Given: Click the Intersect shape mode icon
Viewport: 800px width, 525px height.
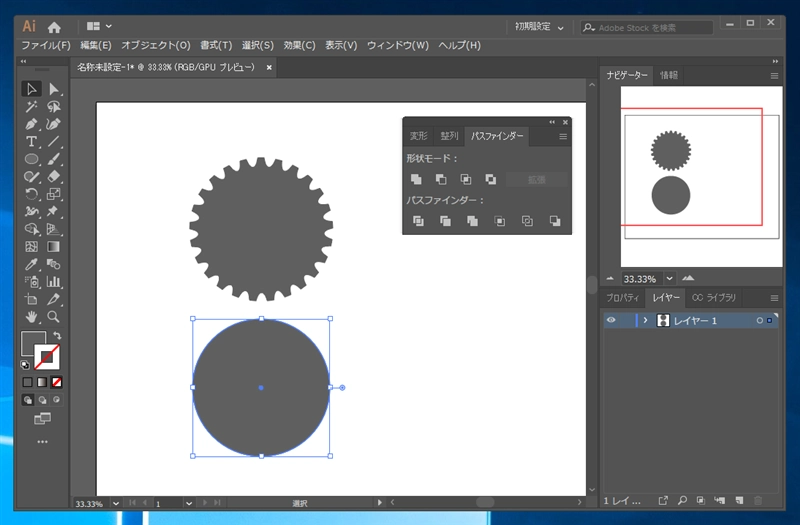Looking at the screenshot, I should (x=466, y=179).
